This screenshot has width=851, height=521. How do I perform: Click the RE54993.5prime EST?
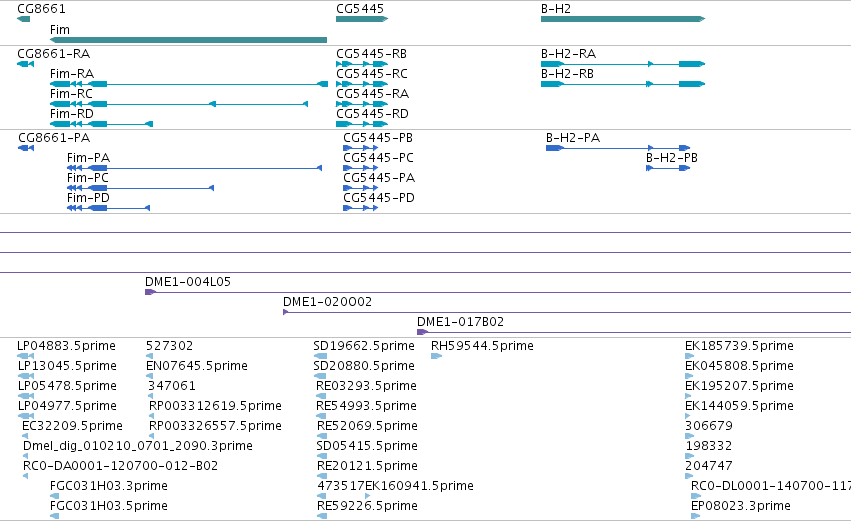coord(321,416)
